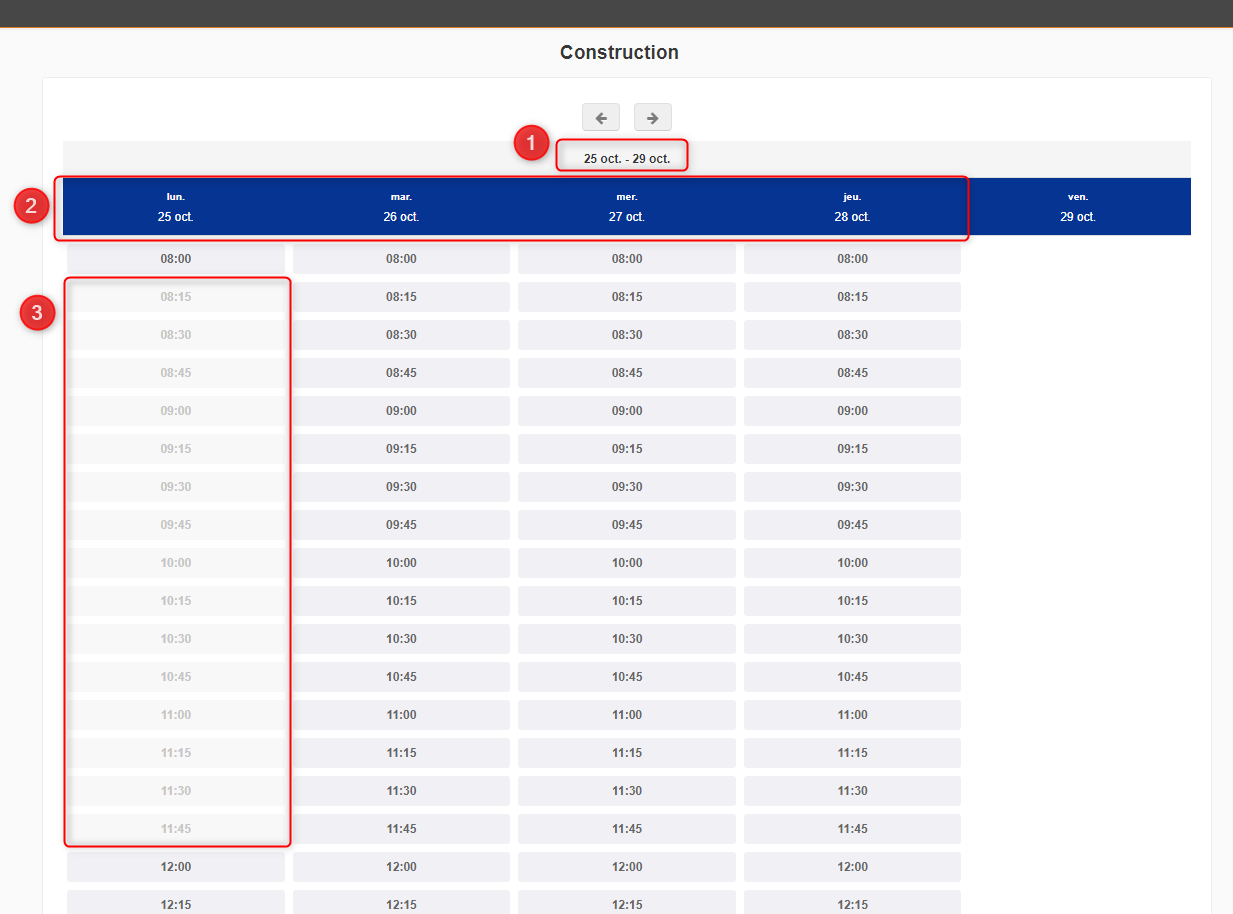Book the 09:45 slot on Thursday

[x=852, y=525]
